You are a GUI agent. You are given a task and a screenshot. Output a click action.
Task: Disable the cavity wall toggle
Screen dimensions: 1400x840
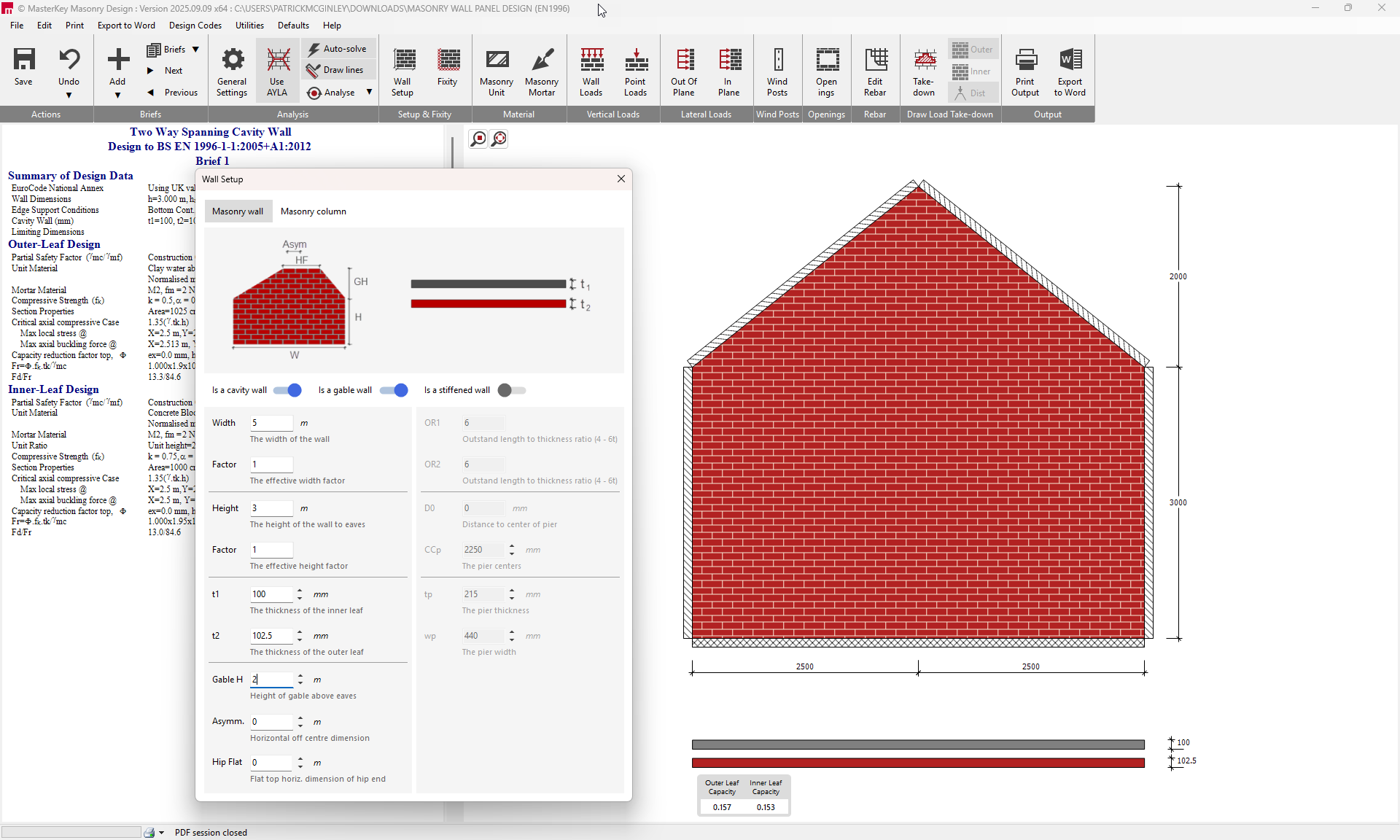point(287,390)
